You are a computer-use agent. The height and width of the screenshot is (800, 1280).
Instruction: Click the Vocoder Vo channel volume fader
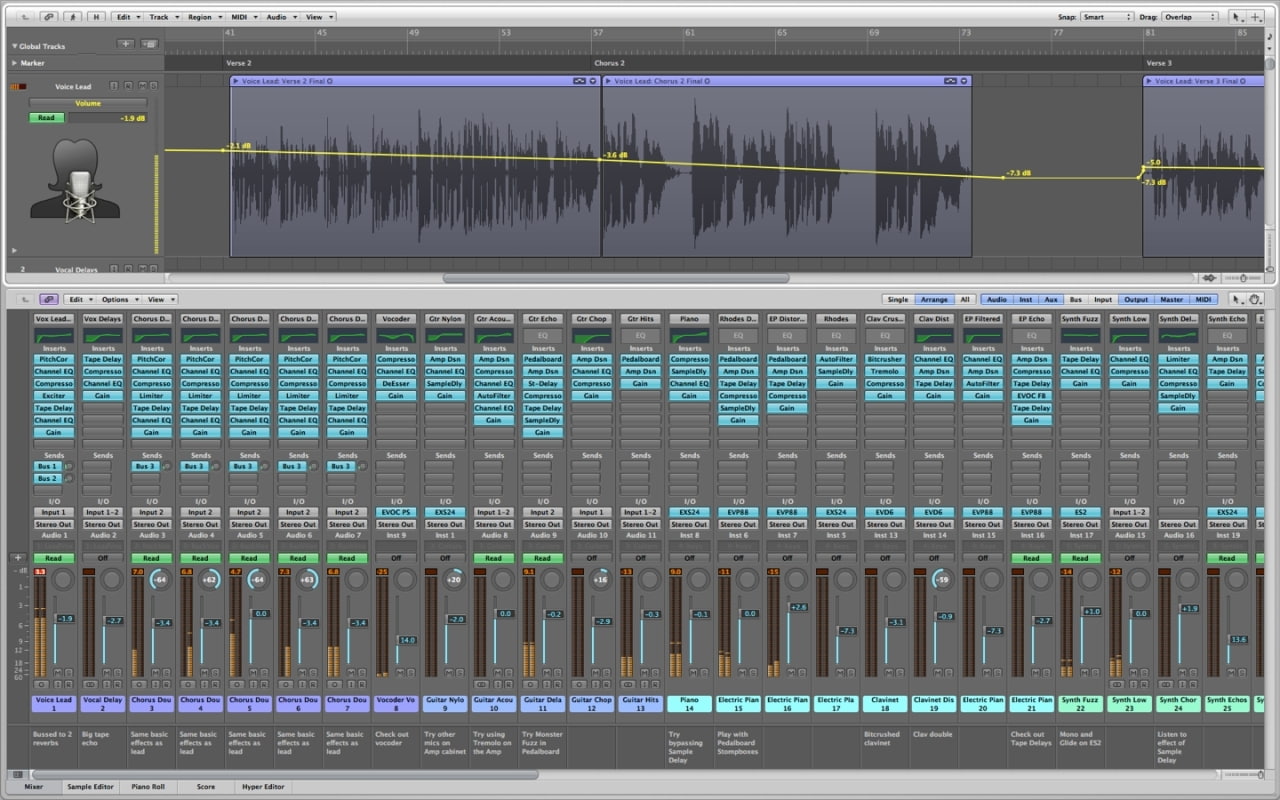point(397,640)
